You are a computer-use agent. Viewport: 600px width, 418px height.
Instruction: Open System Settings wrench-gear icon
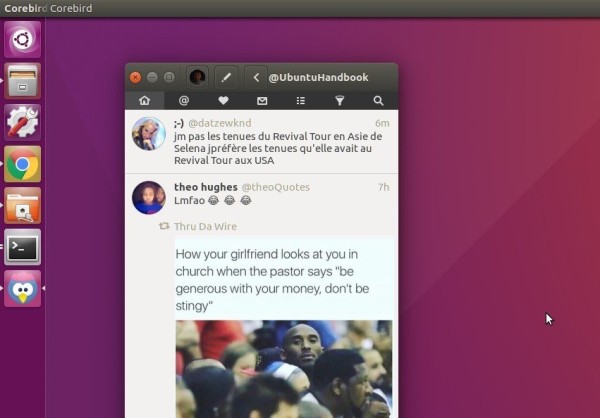click(x=23, y=122)
